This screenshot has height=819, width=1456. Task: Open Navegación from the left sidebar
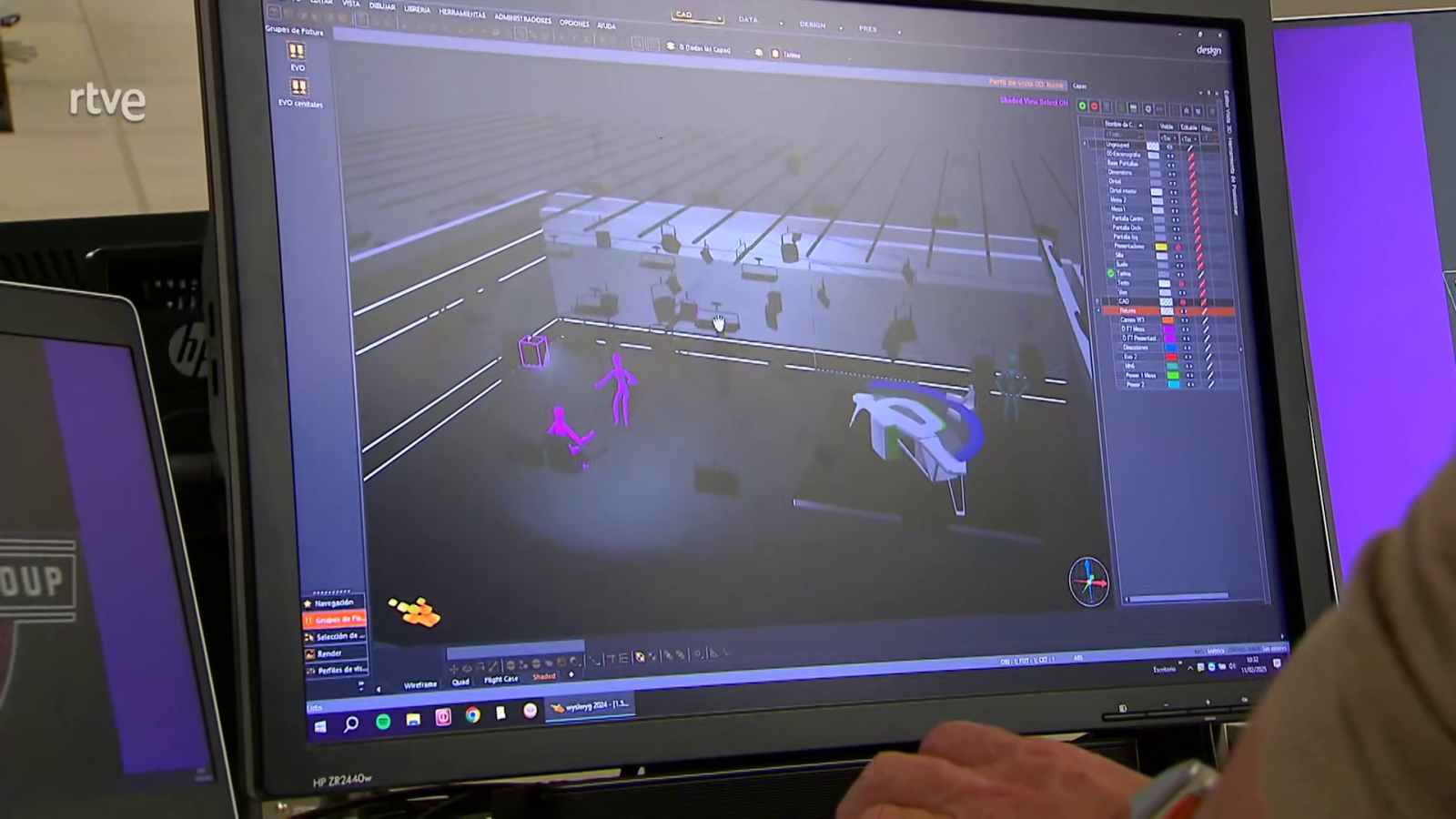[x=335, y=602]
